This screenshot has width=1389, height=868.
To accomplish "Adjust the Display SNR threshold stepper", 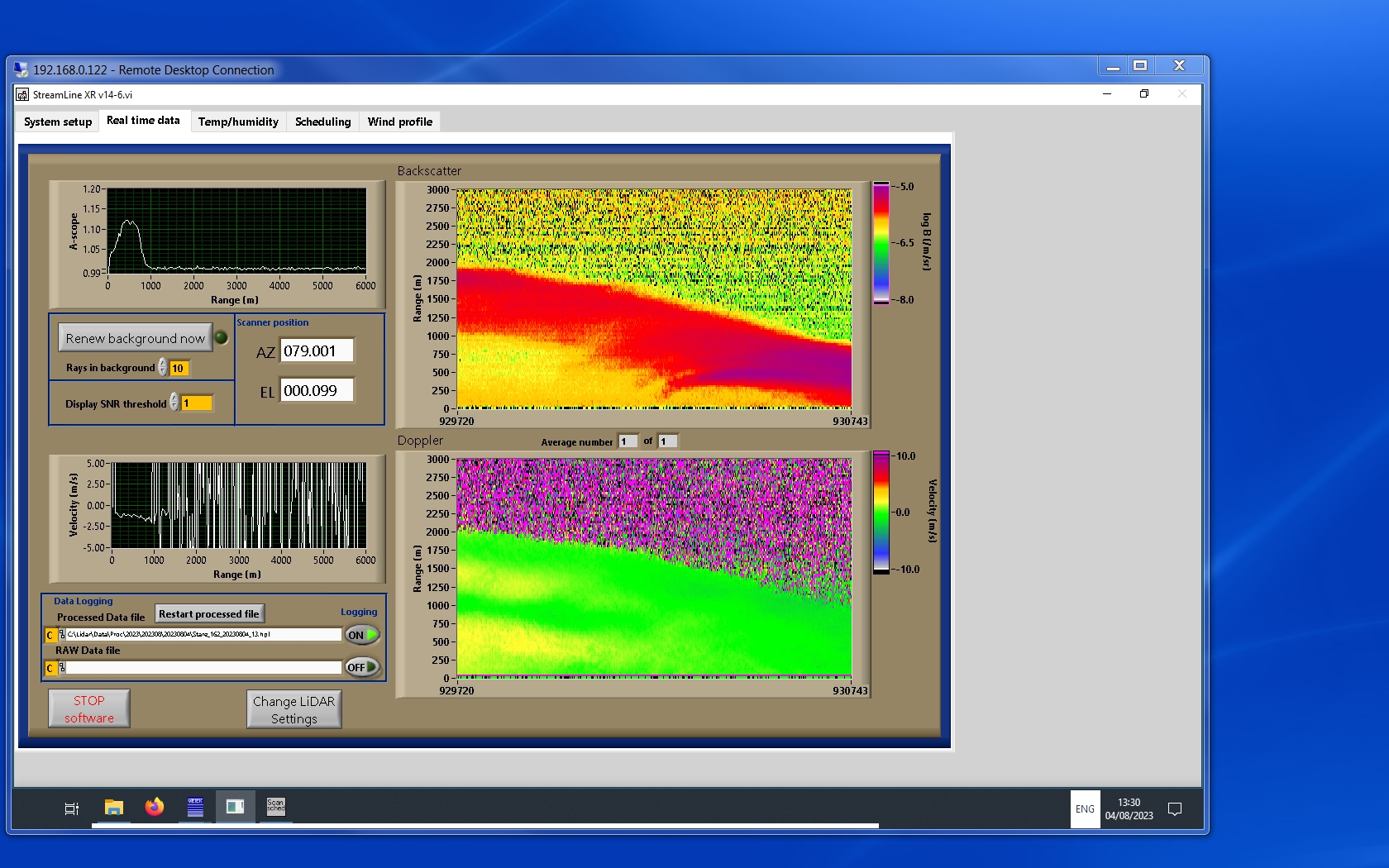I will pyautogui.click(x=174, y=403).
